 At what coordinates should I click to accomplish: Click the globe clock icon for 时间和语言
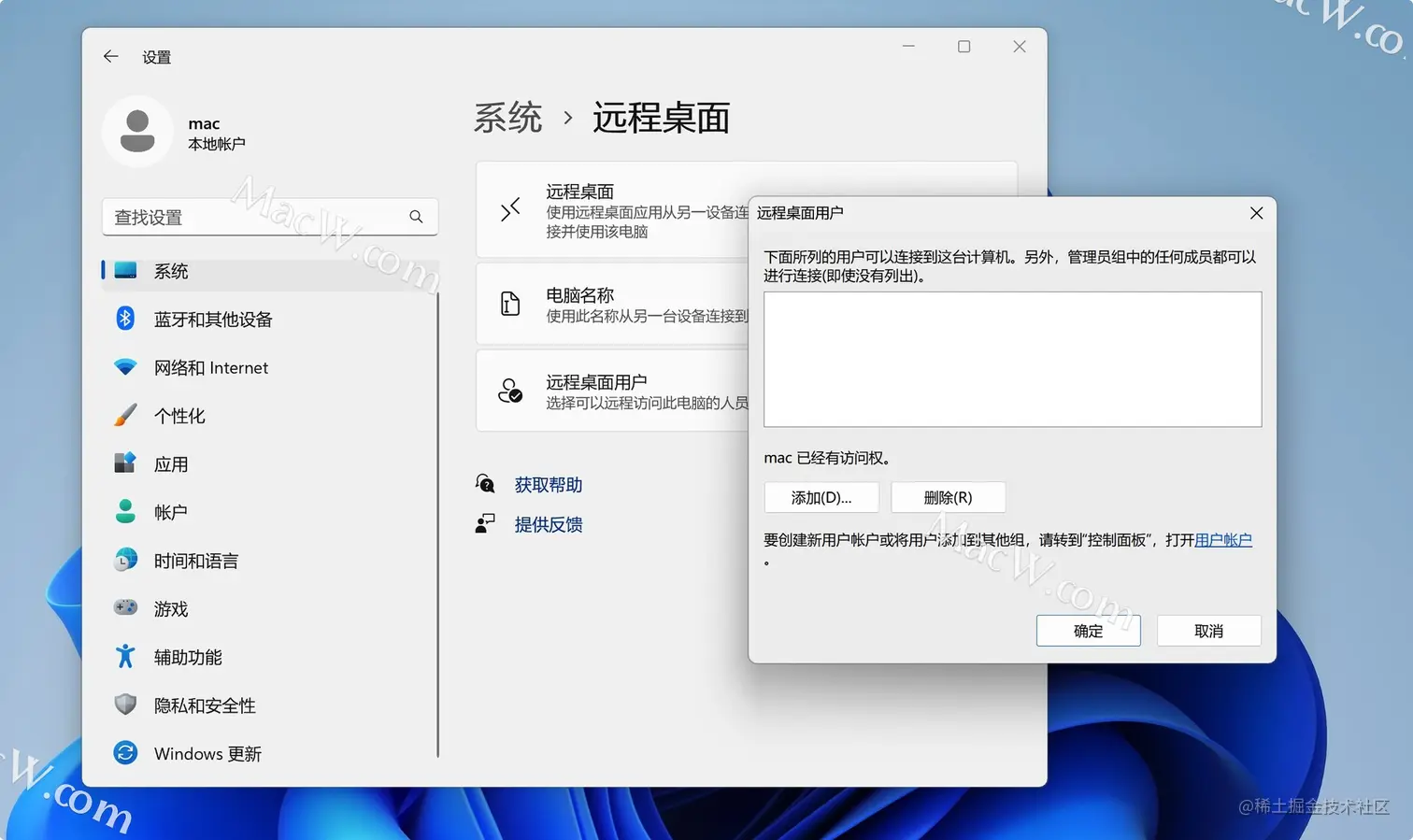click(x=125, y=560)
